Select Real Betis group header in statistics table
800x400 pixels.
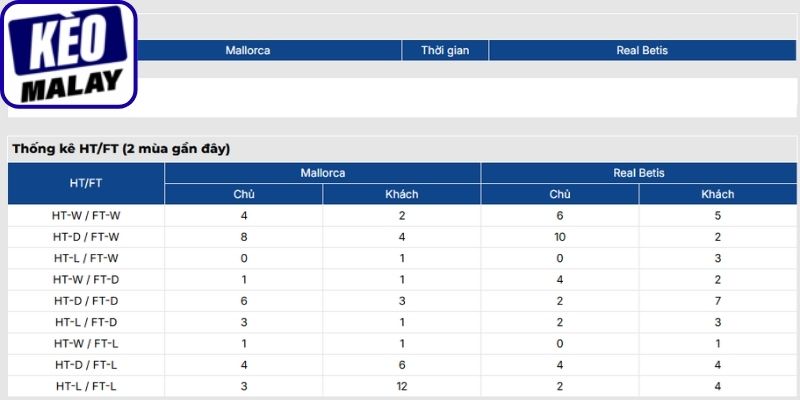(x=639, y=173)
